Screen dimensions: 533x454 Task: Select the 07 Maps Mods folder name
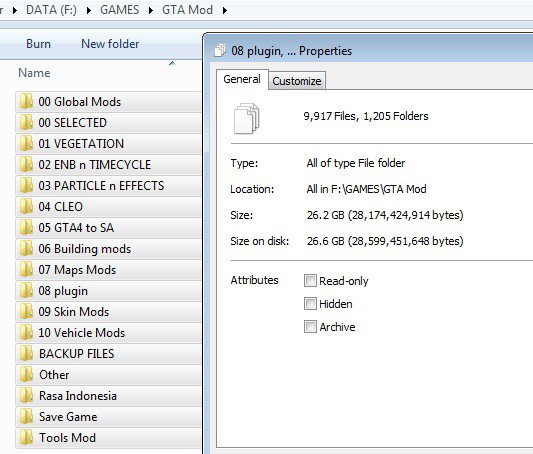(x=77, y=269)
